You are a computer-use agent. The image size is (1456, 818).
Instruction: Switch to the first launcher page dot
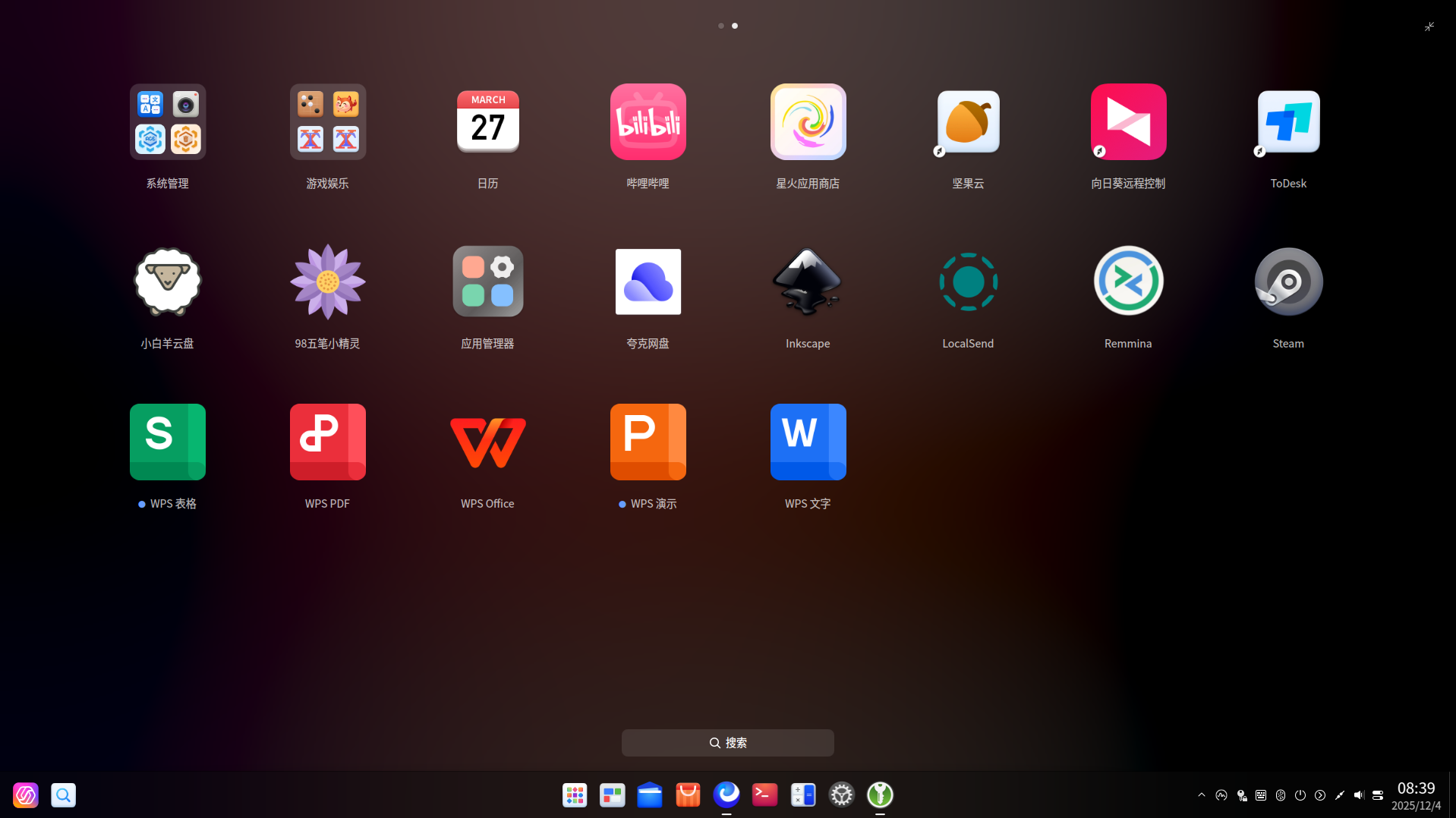click(721, 26)
